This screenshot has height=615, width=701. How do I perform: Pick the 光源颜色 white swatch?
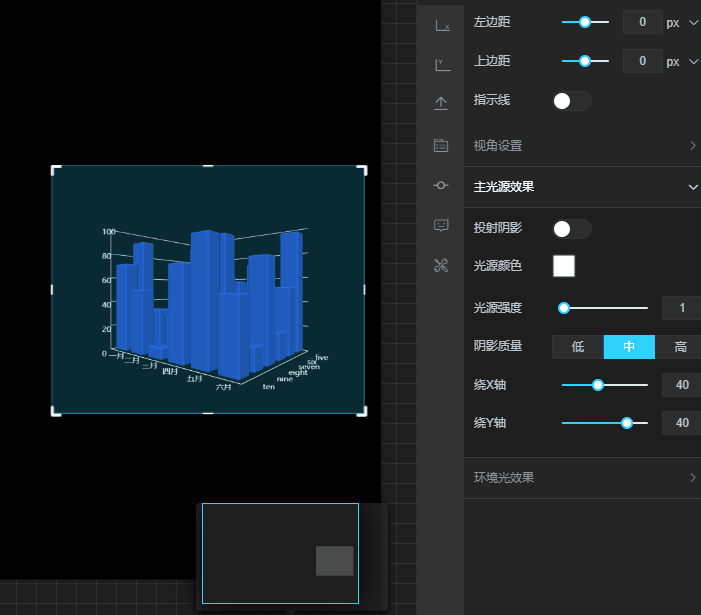tap(564, 266)
